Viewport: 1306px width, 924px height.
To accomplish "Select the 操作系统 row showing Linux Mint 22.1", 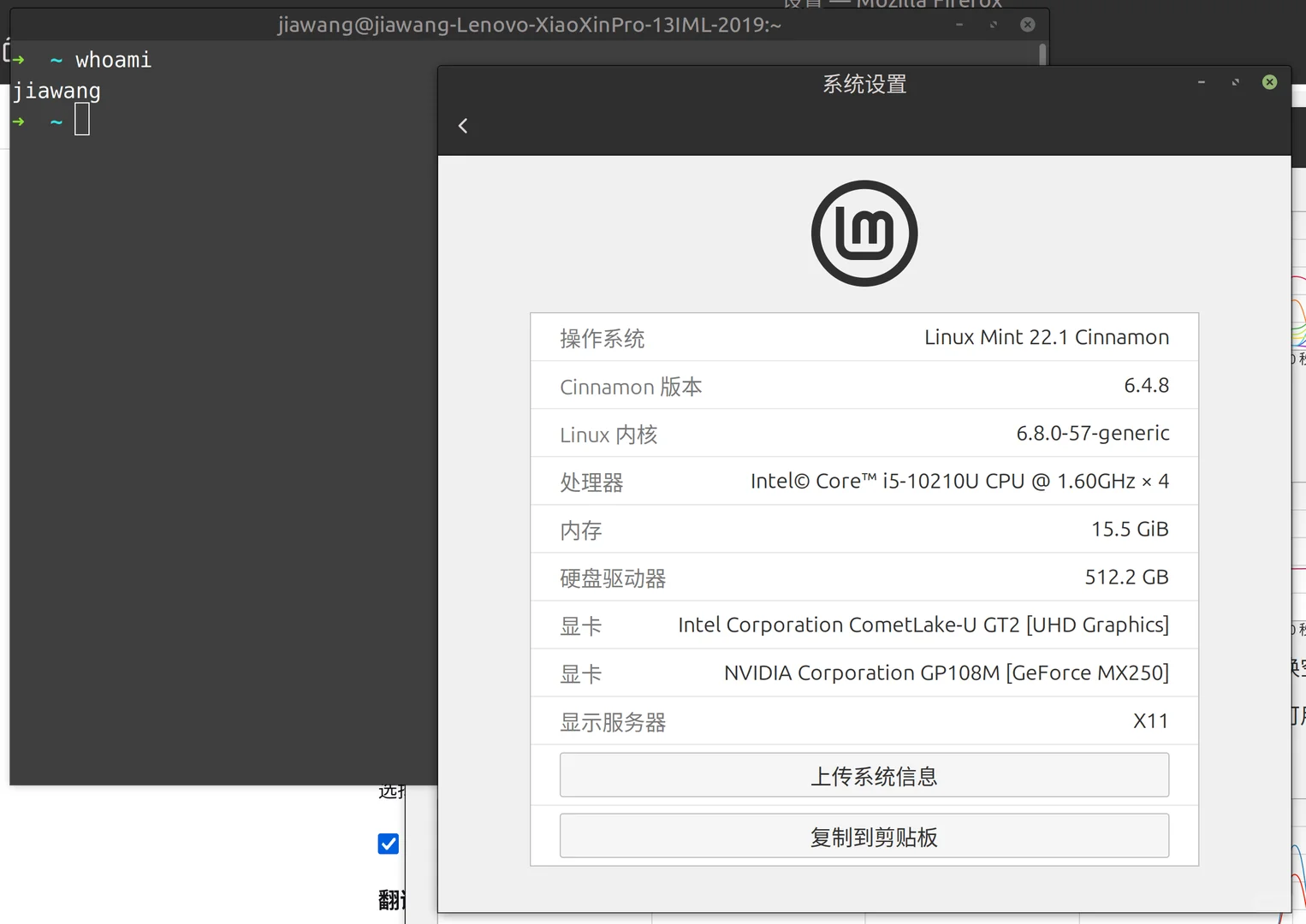I will coord(864,337).
